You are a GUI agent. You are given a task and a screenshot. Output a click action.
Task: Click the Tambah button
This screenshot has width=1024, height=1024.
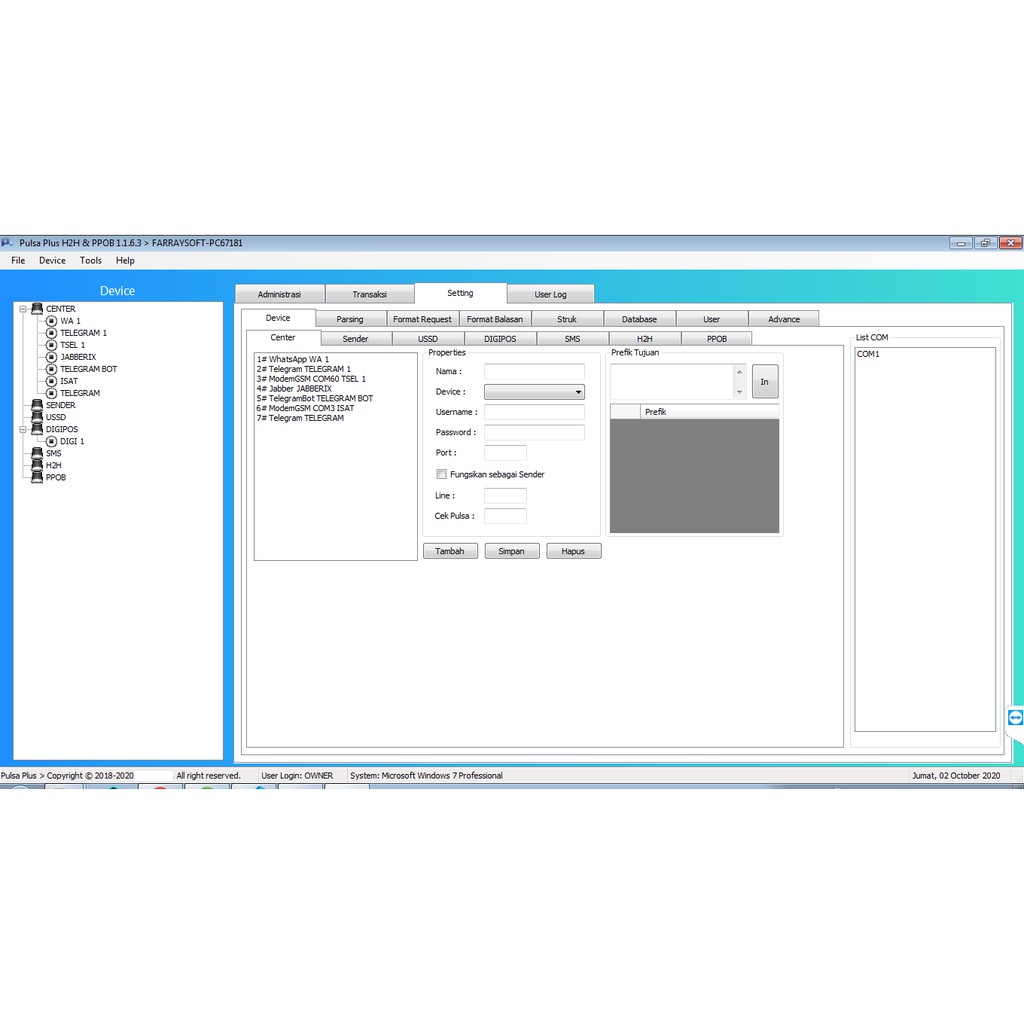tap(450, 551)
